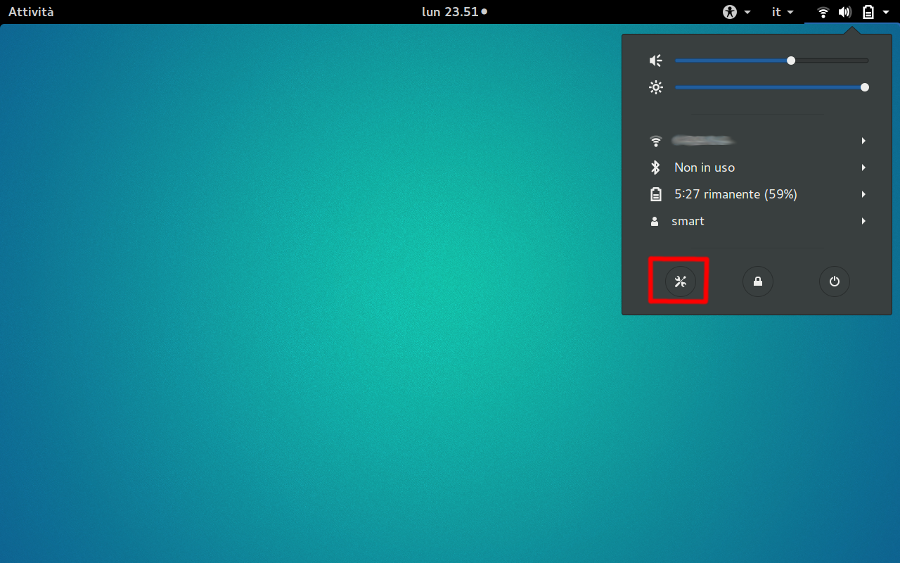Expand the battery submenu arrow

click(863, 195)
